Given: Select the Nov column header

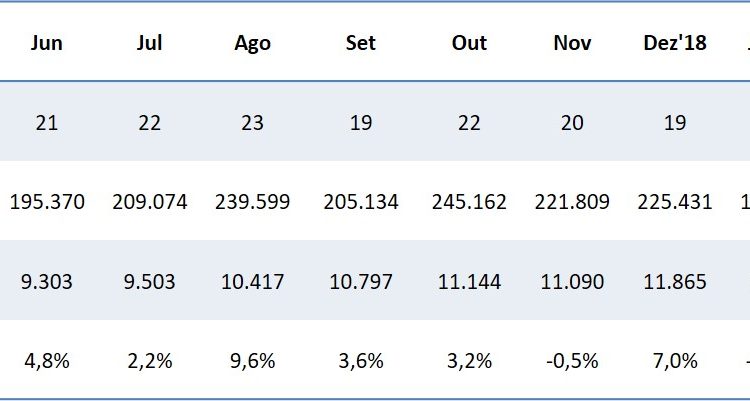Looking at the screenshot, I should click(x=572, y=43).
